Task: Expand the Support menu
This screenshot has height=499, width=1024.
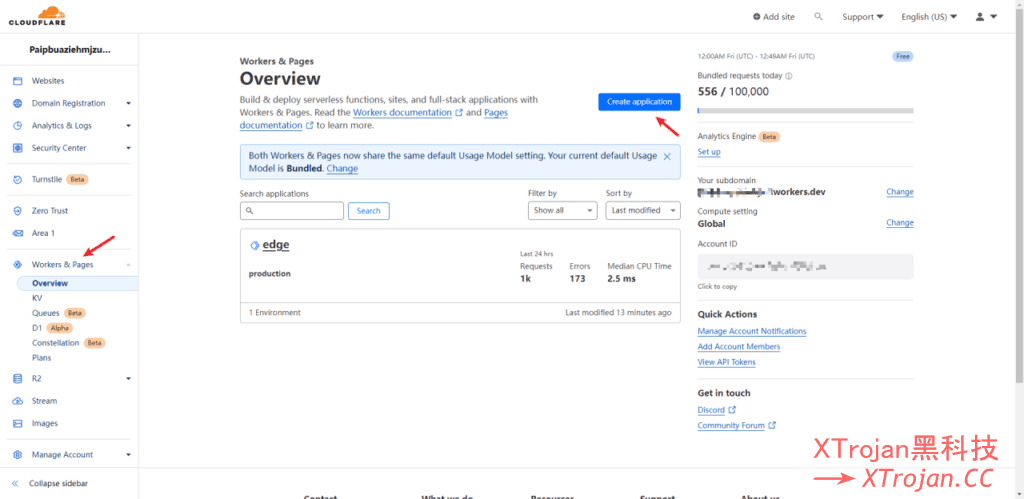Action: 862,17
